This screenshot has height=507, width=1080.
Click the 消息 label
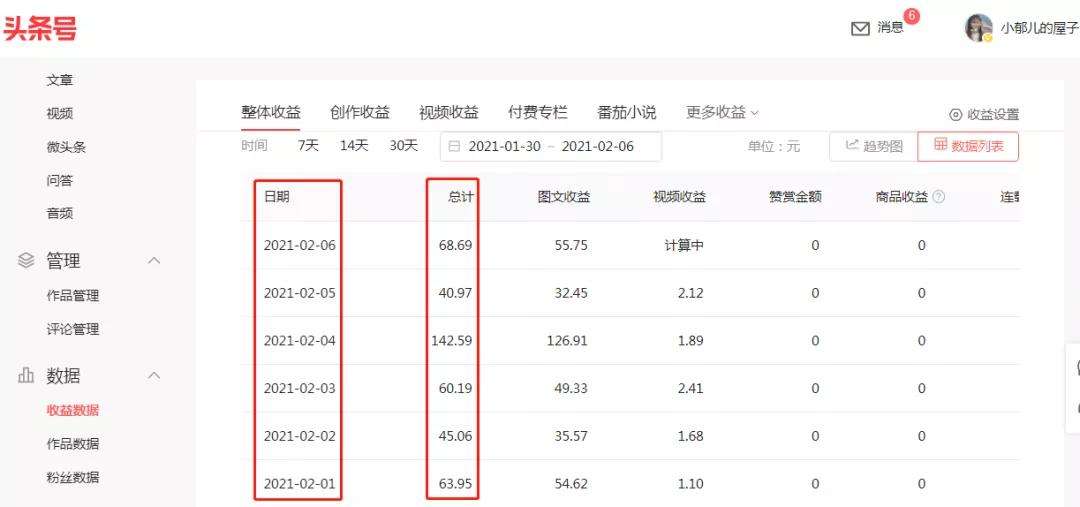pyautogui.click(x=890, y=28)
